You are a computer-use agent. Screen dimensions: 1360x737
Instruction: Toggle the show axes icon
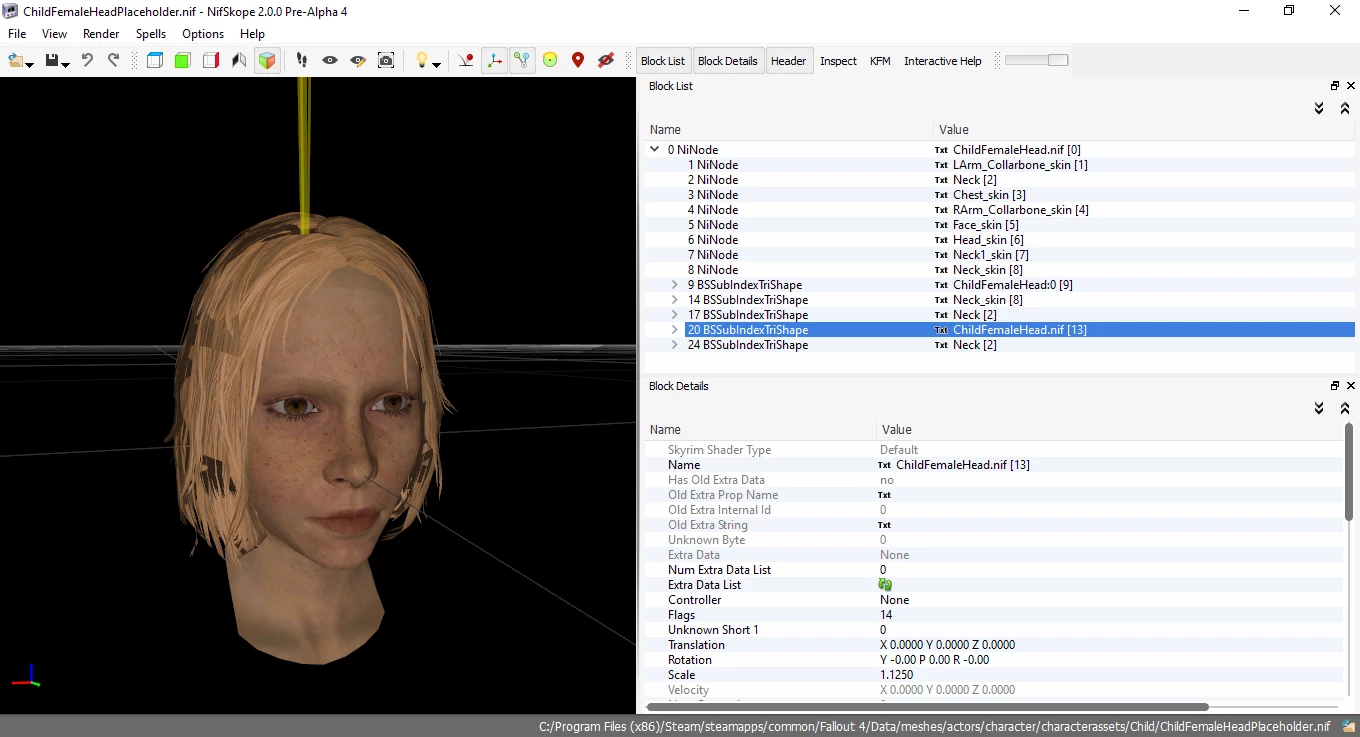pyautogui.click(x=494, y=61)
